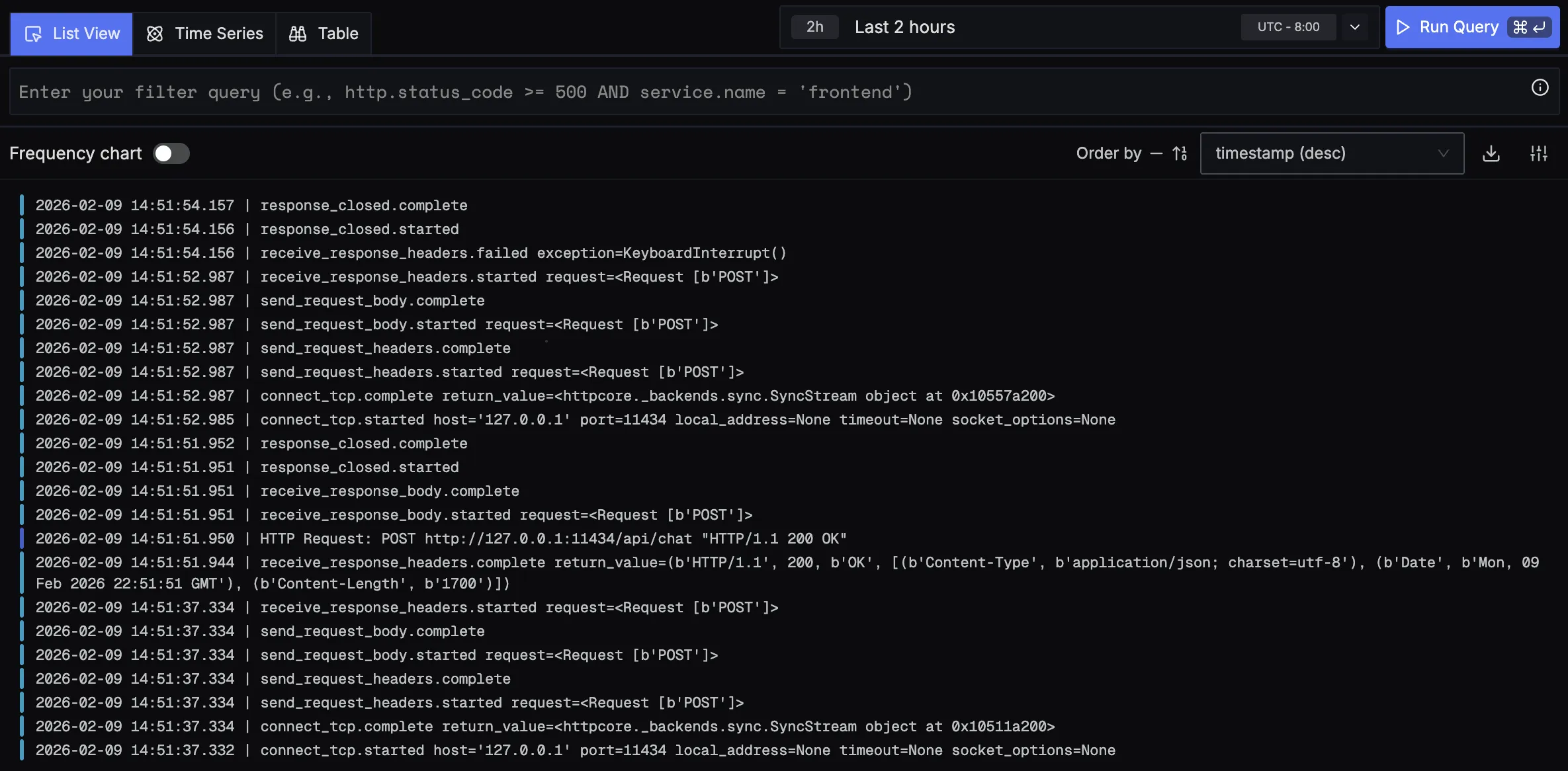Switch to the Time Series tab
Image resolution: width=1568 pixels, height=771 pixels.
coord(205,34)
